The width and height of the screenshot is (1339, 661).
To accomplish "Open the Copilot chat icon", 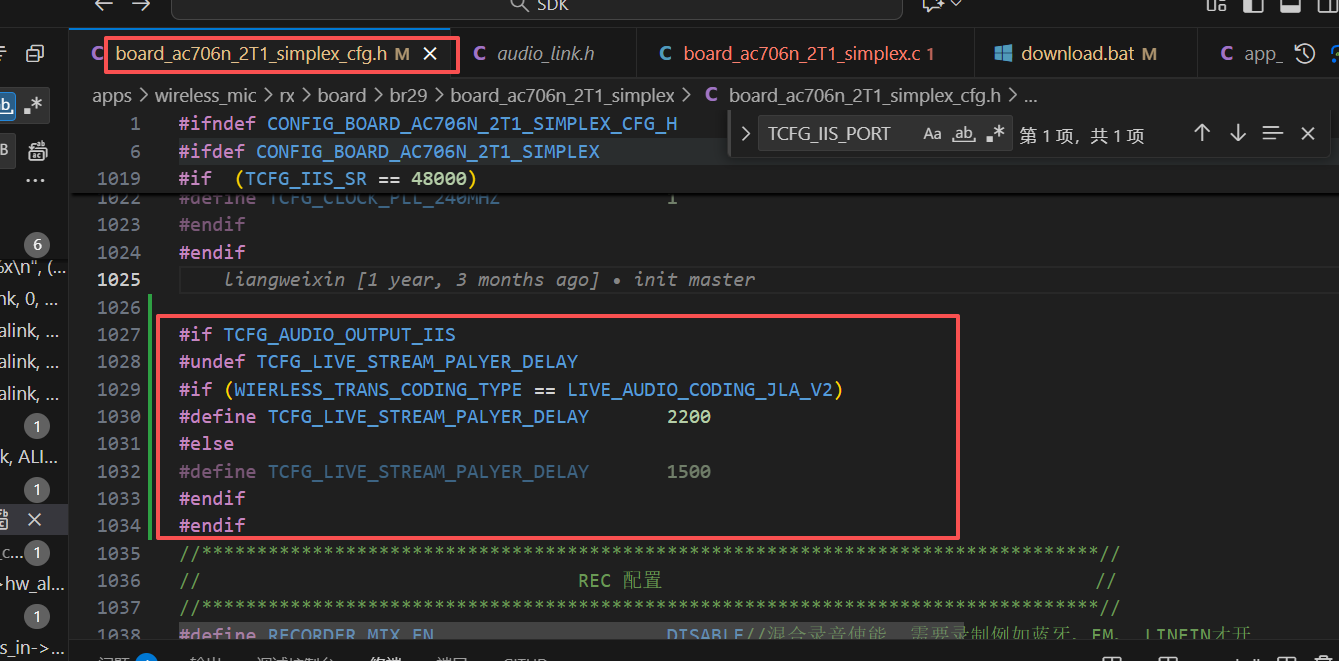I will point(933,5).
